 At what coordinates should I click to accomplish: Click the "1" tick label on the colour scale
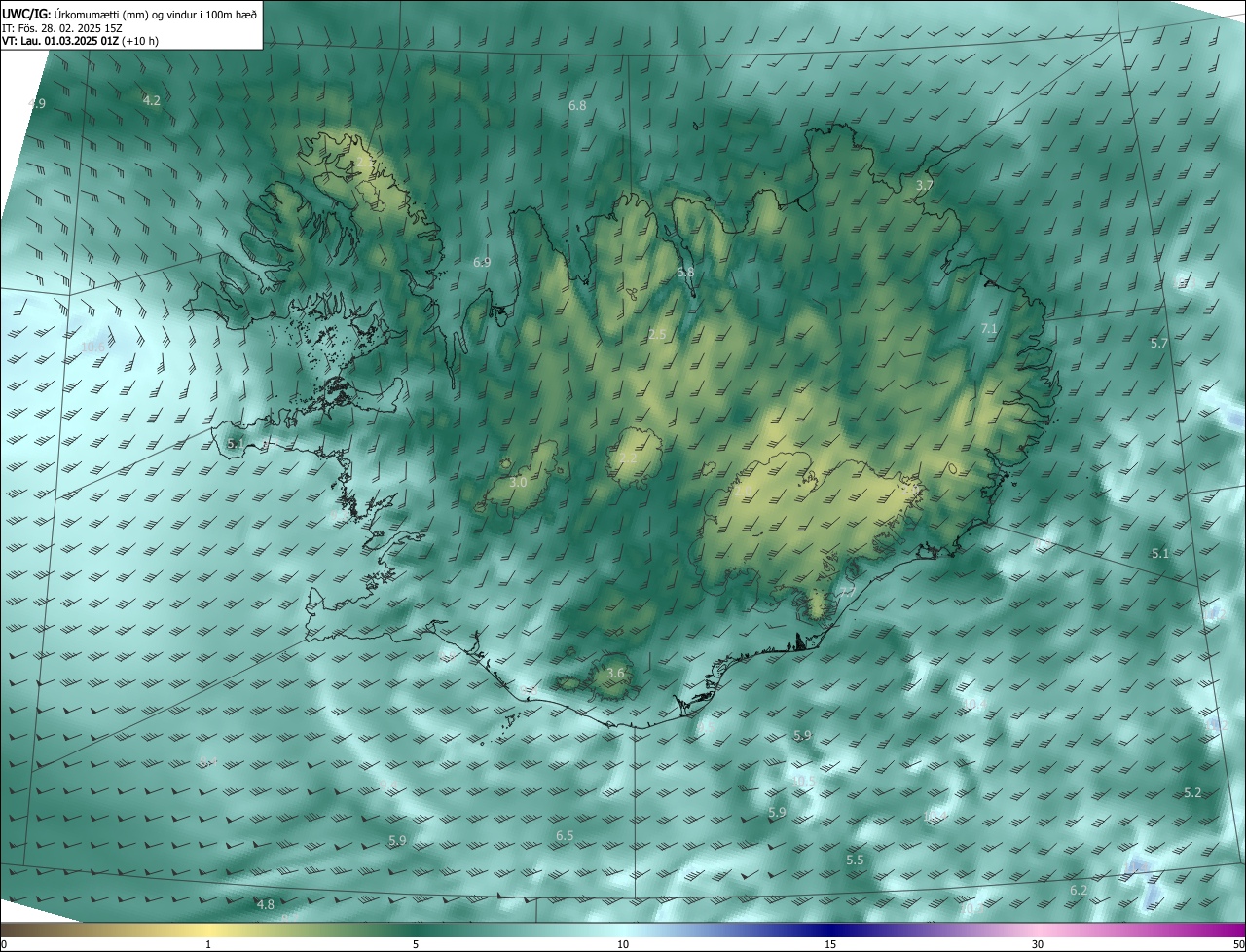click(208, 944)
